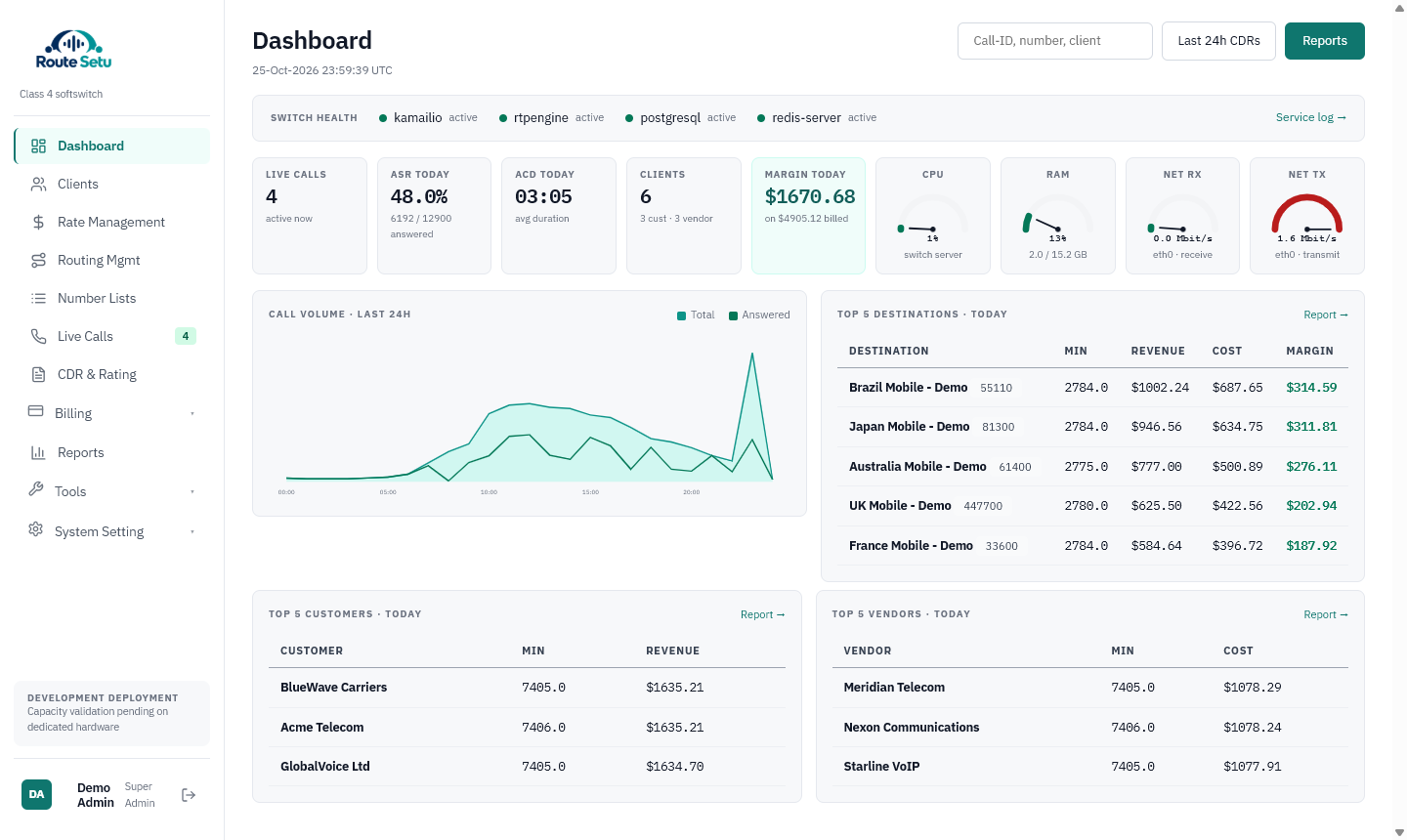This screenshot has height=840, width=1407.
Task: Click the Dashboard grid icon
Action: click(x=39, y=146)
